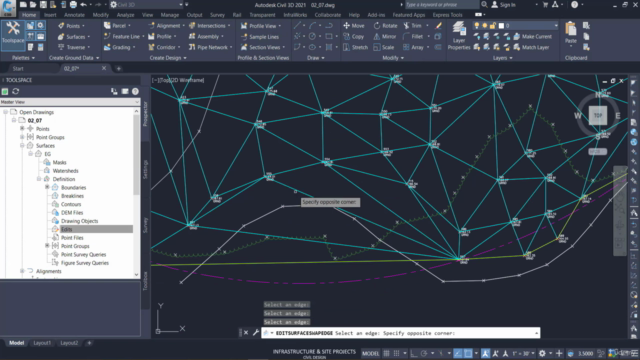Open the Surfaces dropdown in ribbon
The width and height of the screenshot is (640, 360).
click(x=74, y=37)
